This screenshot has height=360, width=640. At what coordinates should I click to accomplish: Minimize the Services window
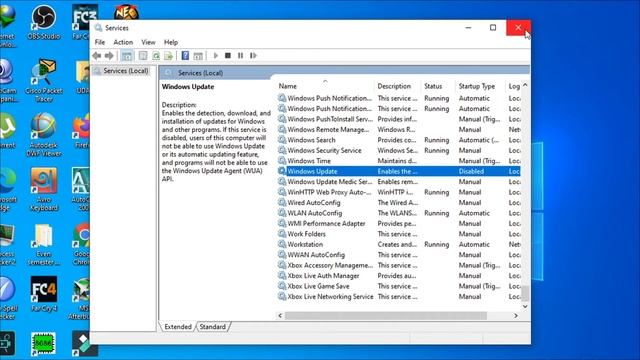coord(469,27)
